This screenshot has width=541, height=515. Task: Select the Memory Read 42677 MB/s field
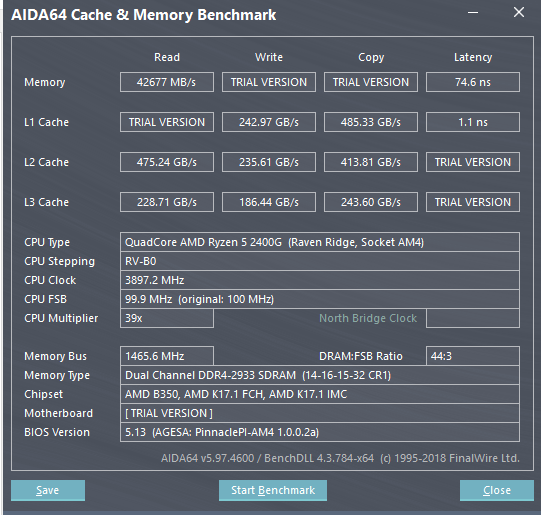pos(167,82)
